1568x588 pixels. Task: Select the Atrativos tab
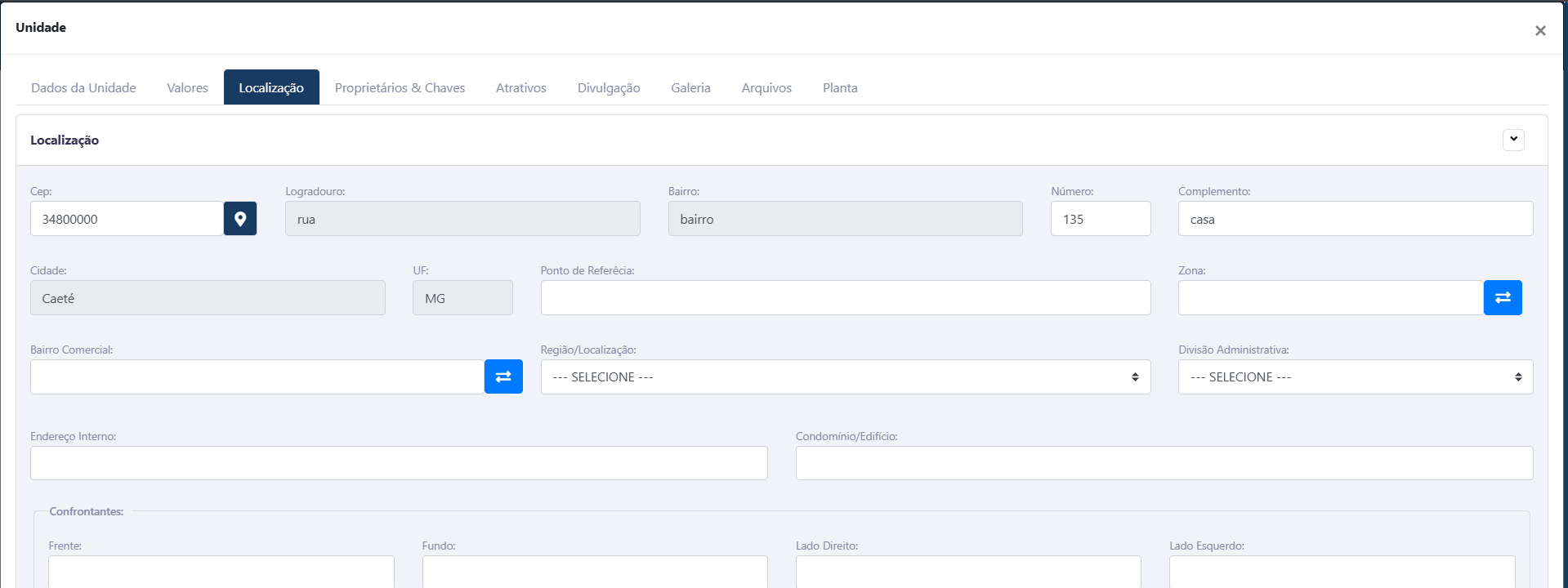point(520,88)
